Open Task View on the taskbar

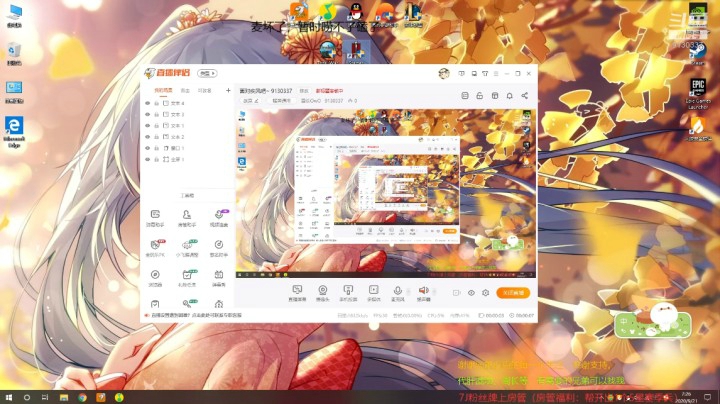[x=45, y=397]
